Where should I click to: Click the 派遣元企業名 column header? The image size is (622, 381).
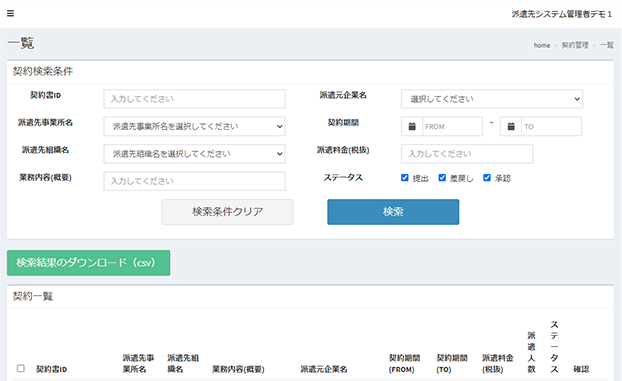(x=324, y=369)
